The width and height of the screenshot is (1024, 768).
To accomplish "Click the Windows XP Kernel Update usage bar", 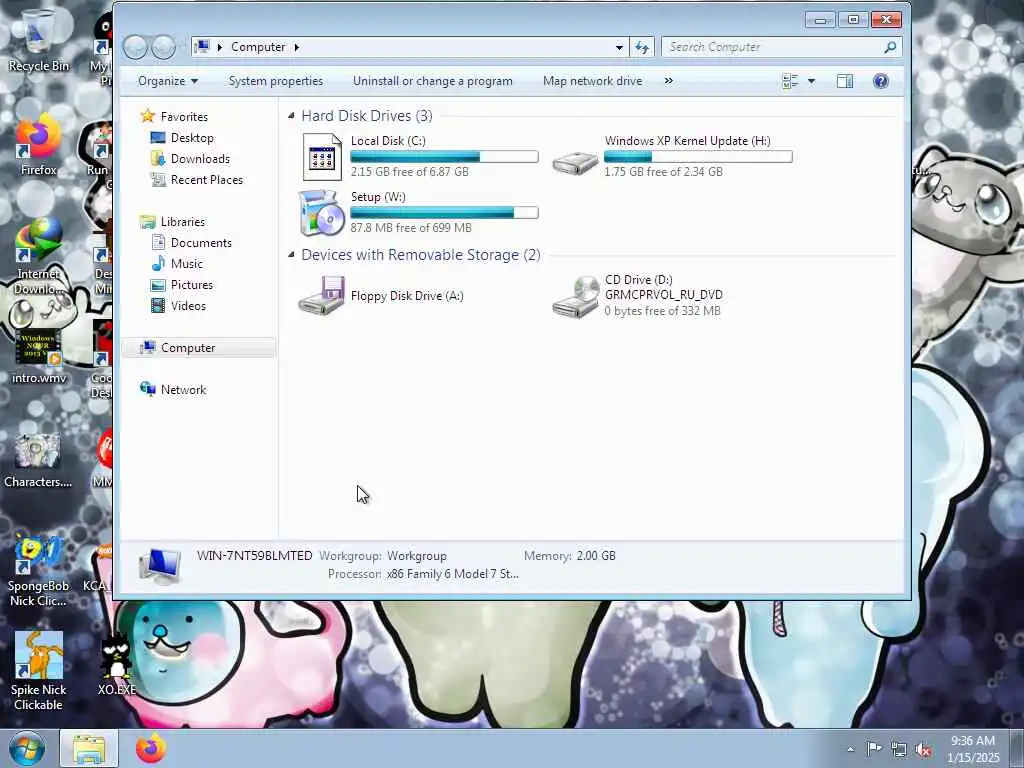I will click(x=698, y=157).
